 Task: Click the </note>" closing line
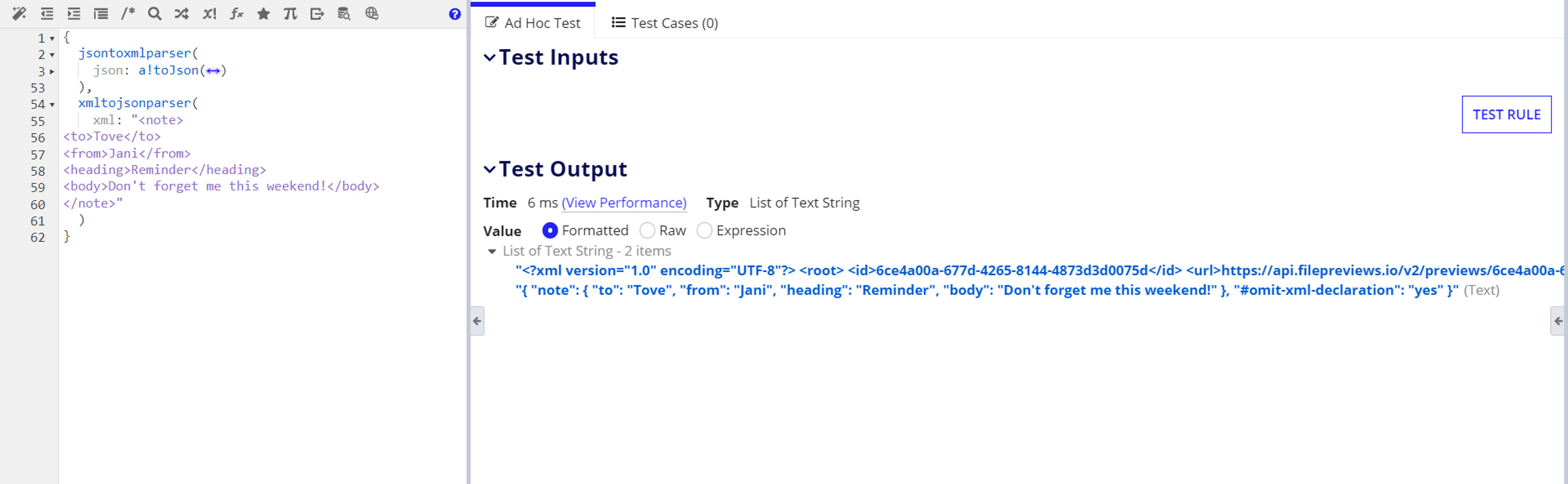(93, 203)
